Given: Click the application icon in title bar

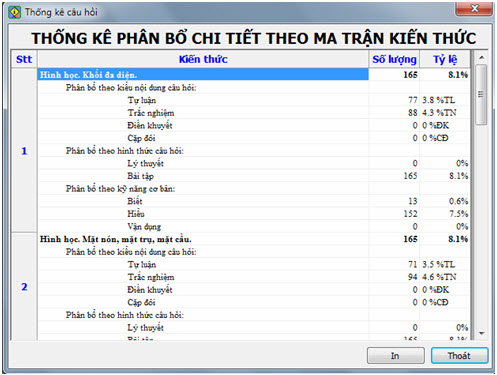Looking at the screenshot, I should (x=14, y=12).
